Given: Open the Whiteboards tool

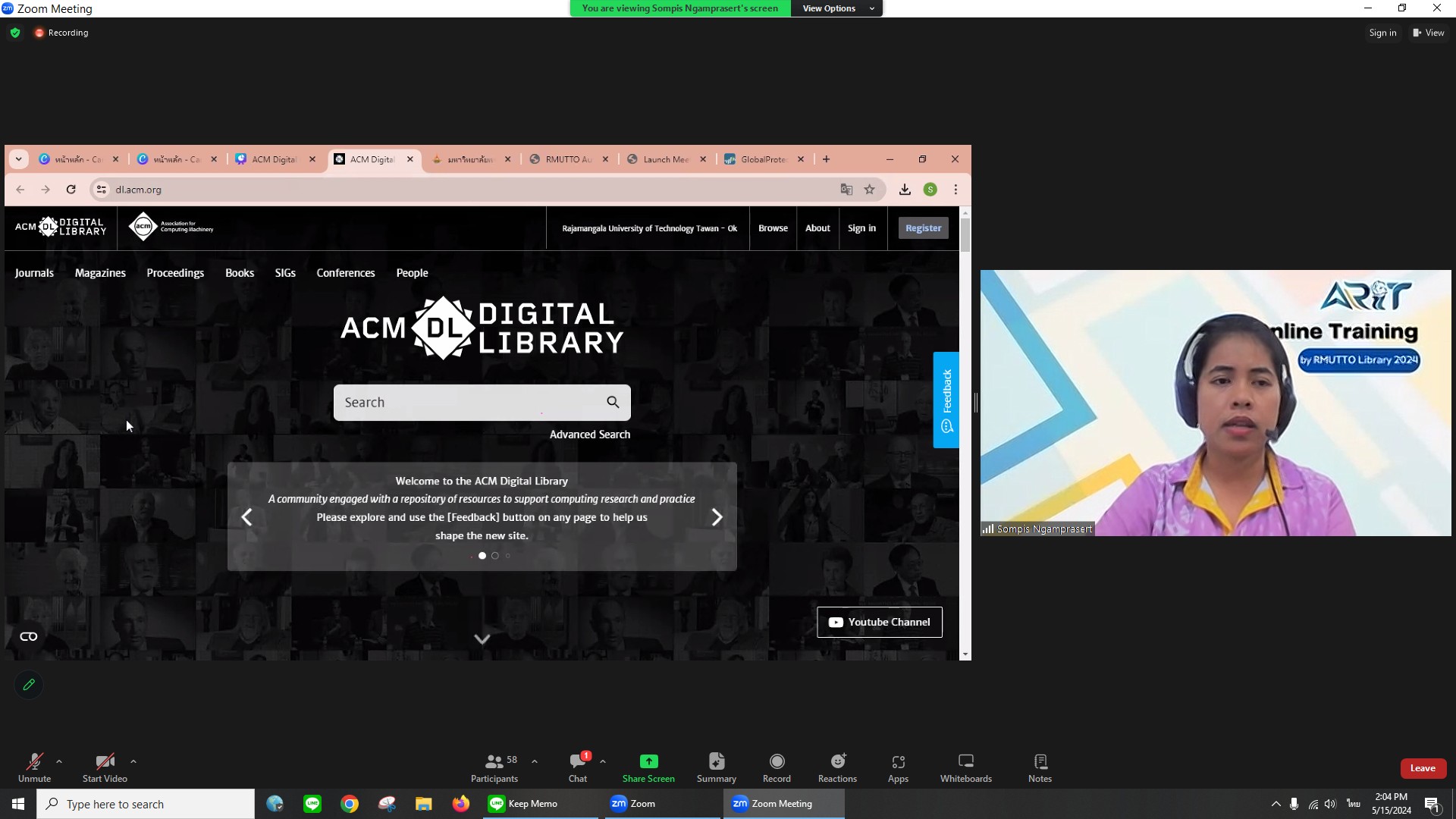Looking at the screenshot, I should [x=965, y=767].
